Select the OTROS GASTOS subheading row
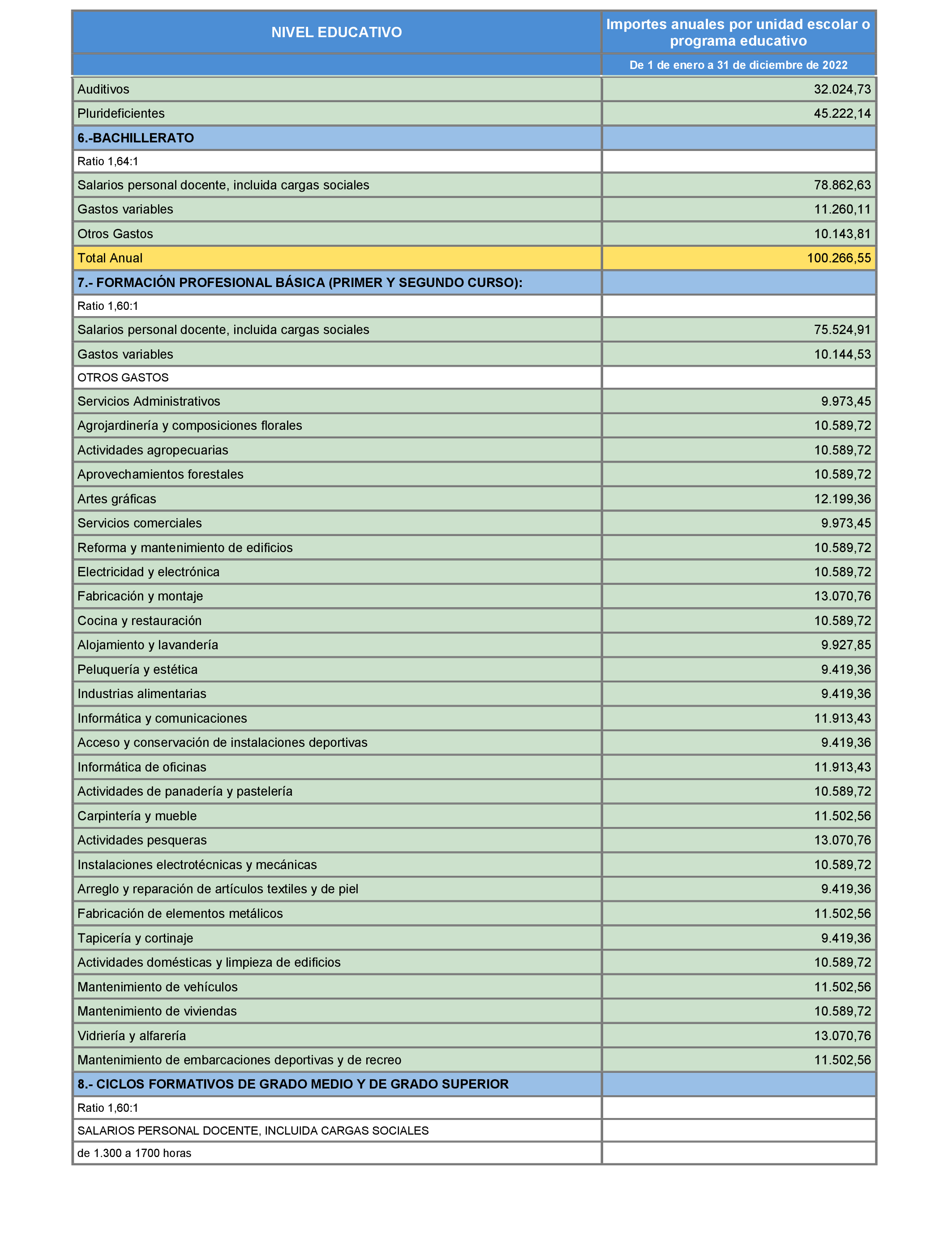The image size is (952, 1243). tap(123, 377)
